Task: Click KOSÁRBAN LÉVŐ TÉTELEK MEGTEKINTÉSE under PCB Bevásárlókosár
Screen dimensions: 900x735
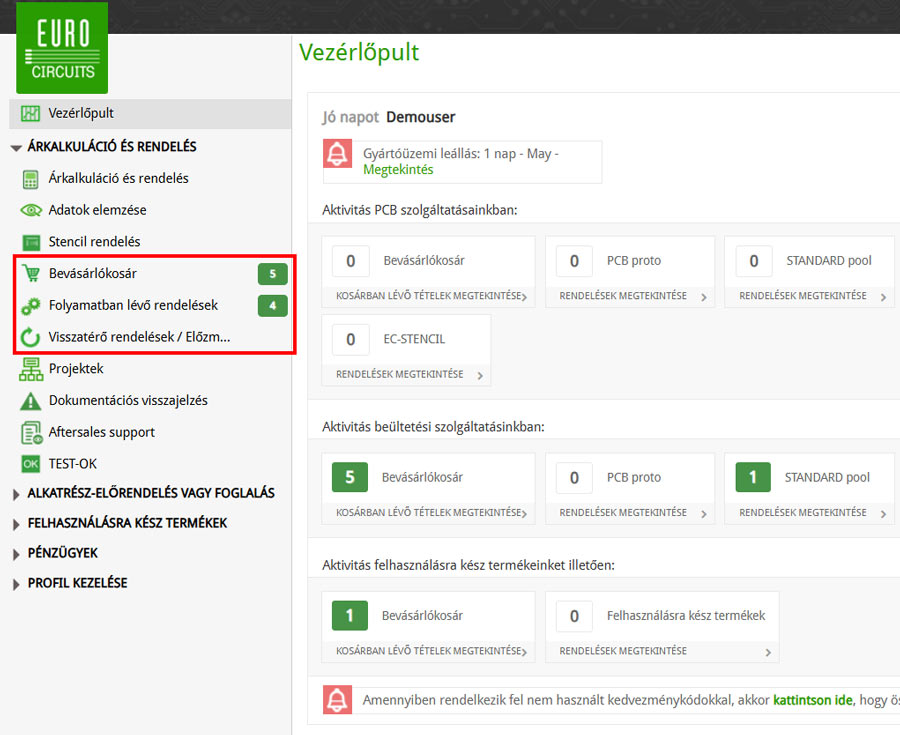Action: click(429, 296)
